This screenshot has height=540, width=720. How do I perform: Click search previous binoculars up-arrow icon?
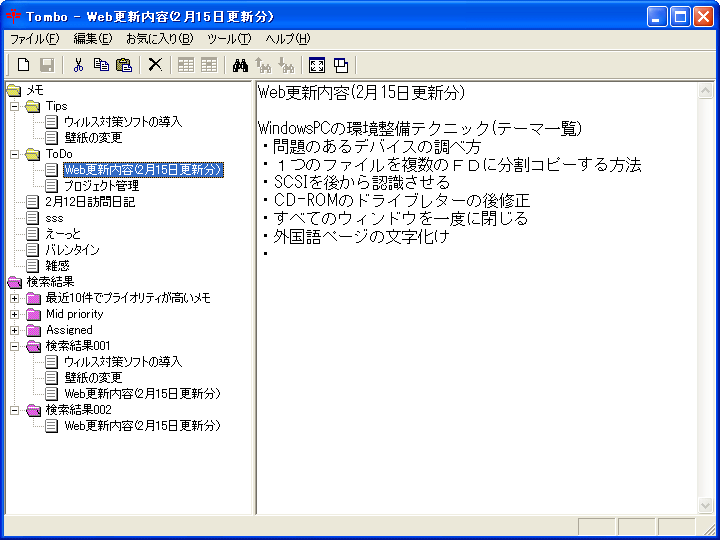[x=263, y=65]
